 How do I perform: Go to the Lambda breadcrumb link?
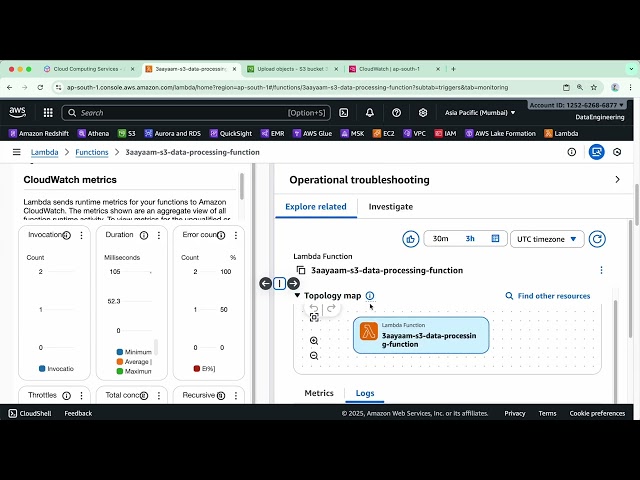pyautogui.click(x=44, y=152)
